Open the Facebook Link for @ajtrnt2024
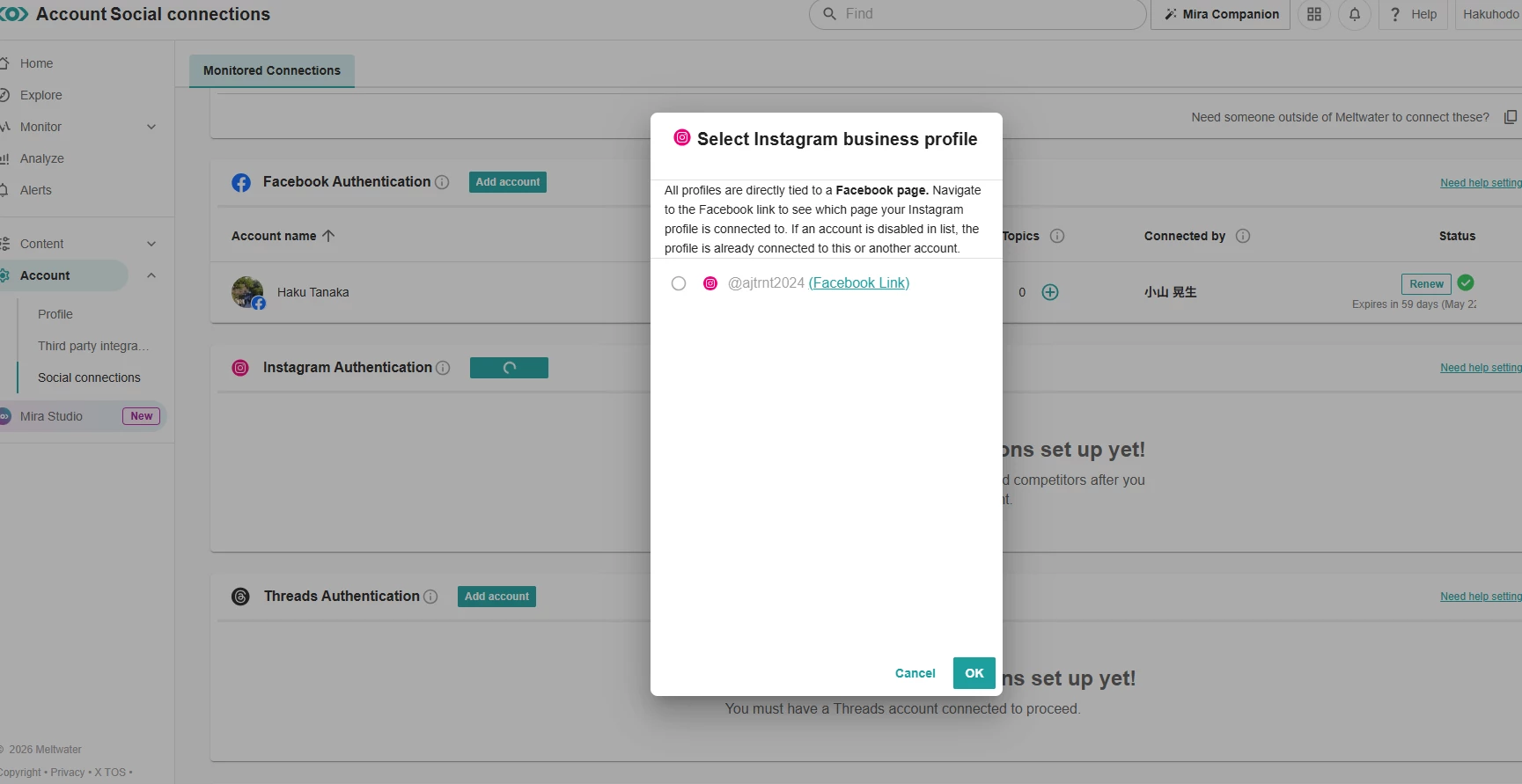 click(858, 283)
